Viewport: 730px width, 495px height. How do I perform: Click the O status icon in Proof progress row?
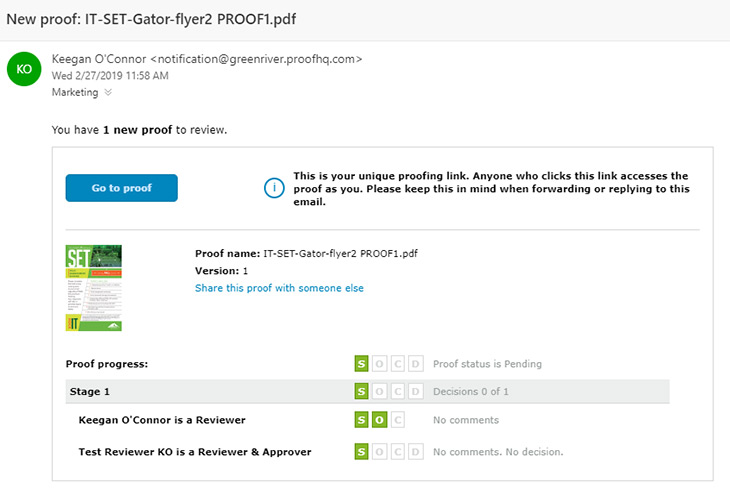point(379,364)
